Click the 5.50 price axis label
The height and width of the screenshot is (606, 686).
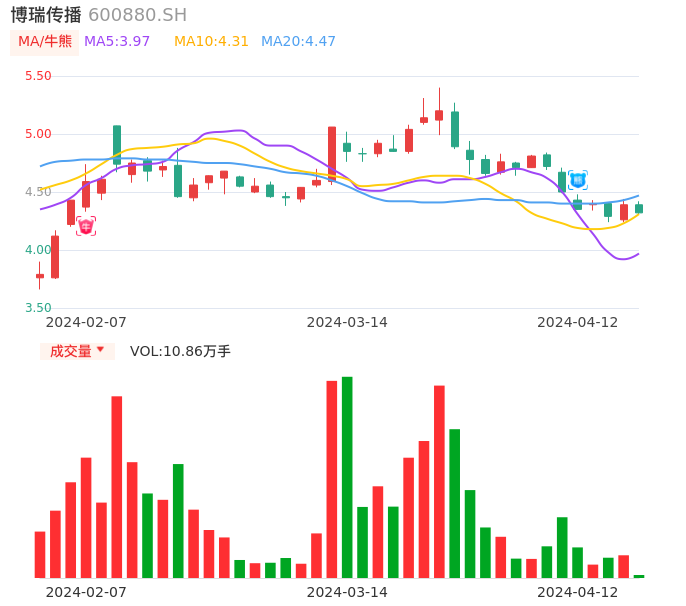(x=38, y=76)
